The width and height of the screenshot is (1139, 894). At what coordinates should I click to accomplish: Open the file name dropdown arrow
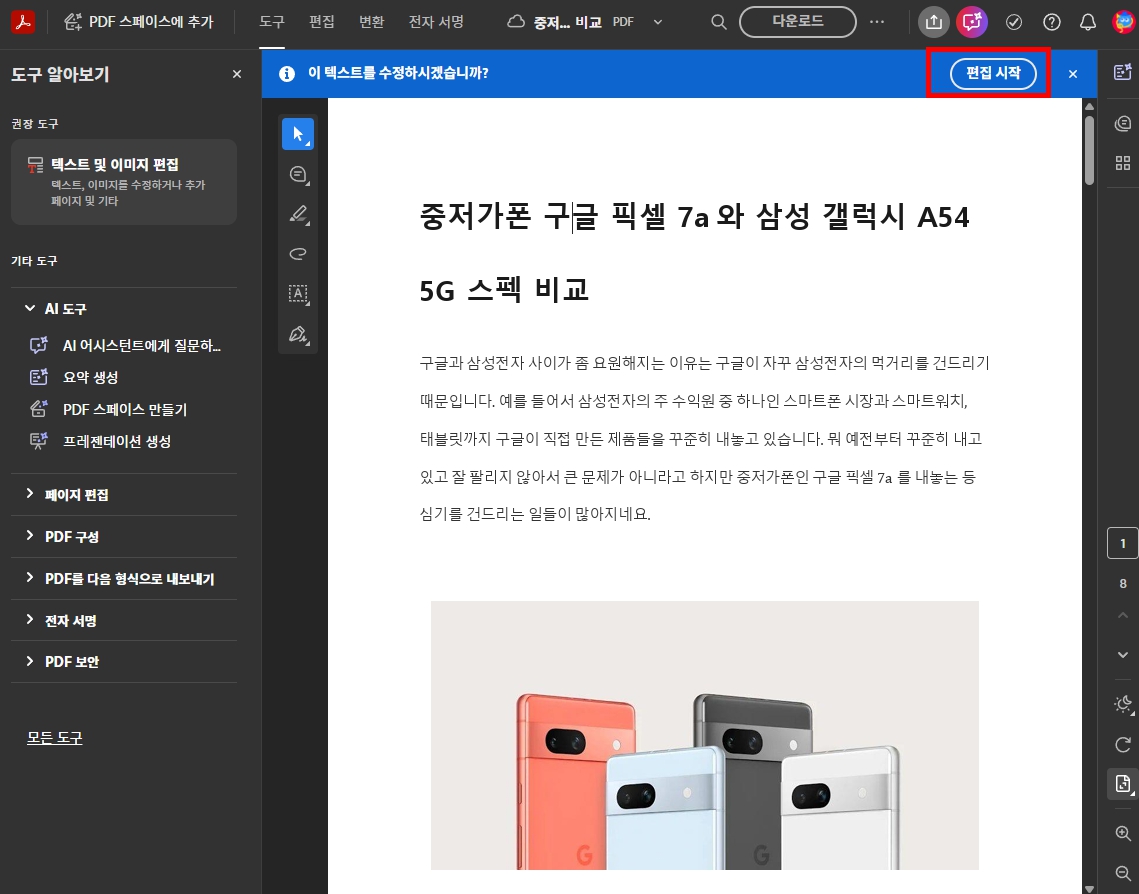(x=657, y=22)
